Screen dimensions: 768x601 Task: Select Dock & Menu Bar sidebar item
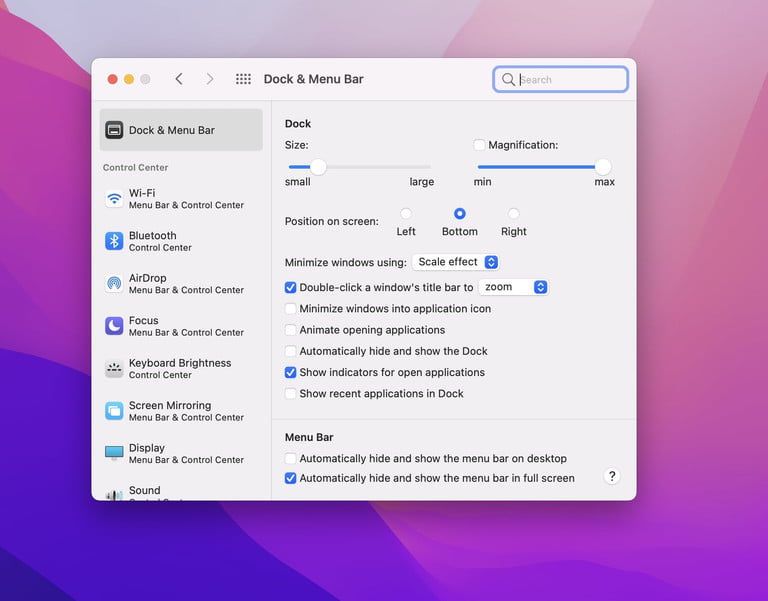coord(181,130)
